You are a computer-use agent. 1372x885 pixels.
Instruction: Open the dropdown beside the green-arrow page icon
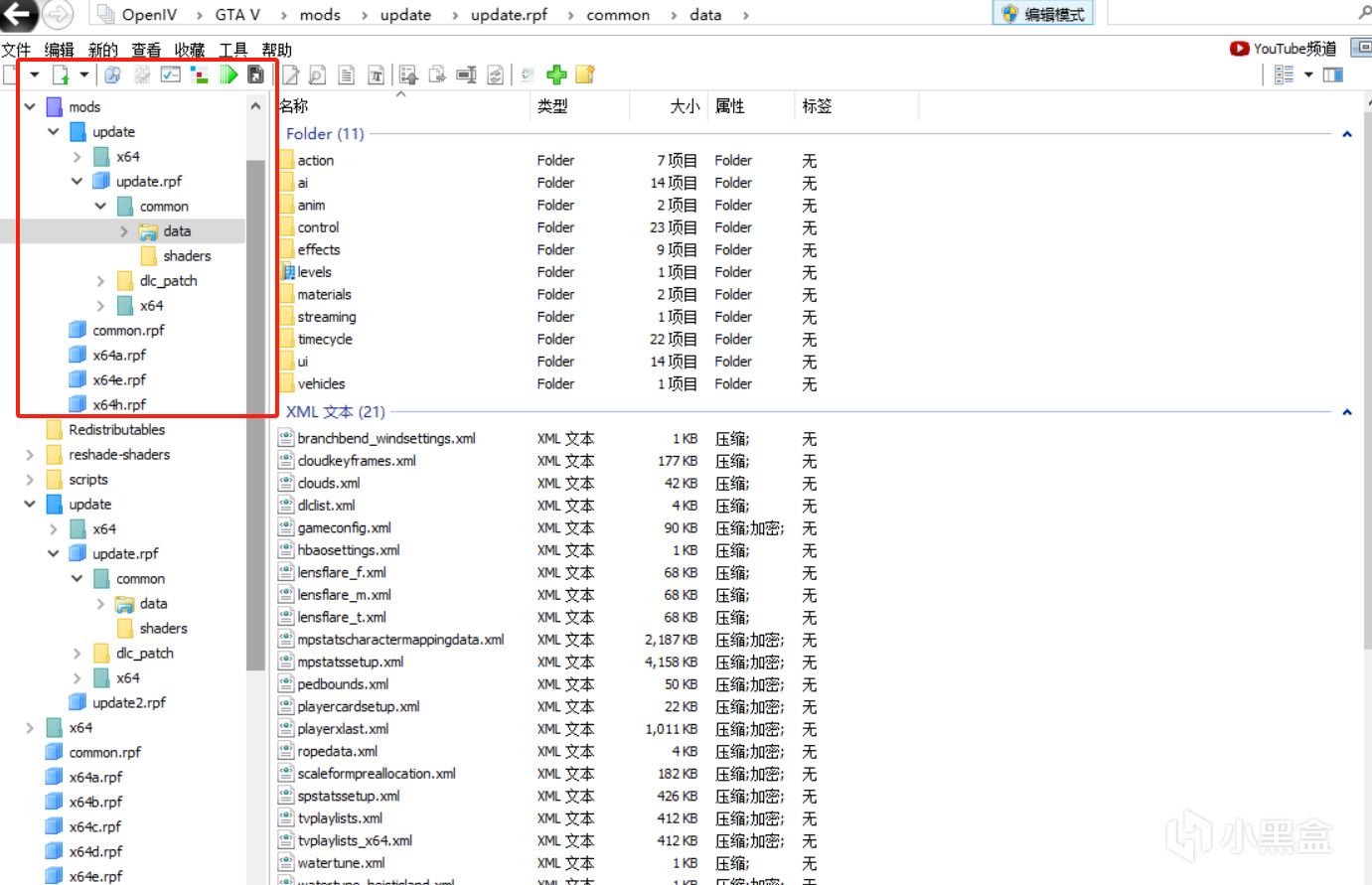[84, 74]
